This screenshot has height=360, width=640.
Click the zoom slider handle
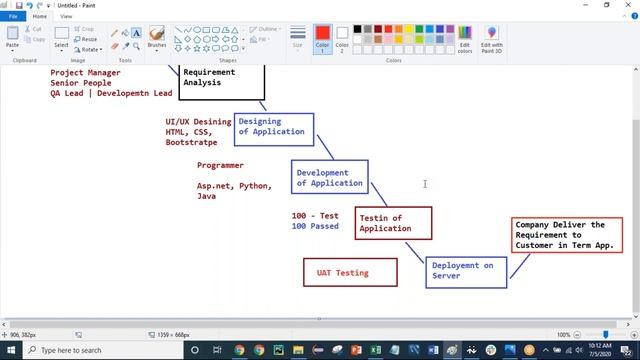click(606, 335)
